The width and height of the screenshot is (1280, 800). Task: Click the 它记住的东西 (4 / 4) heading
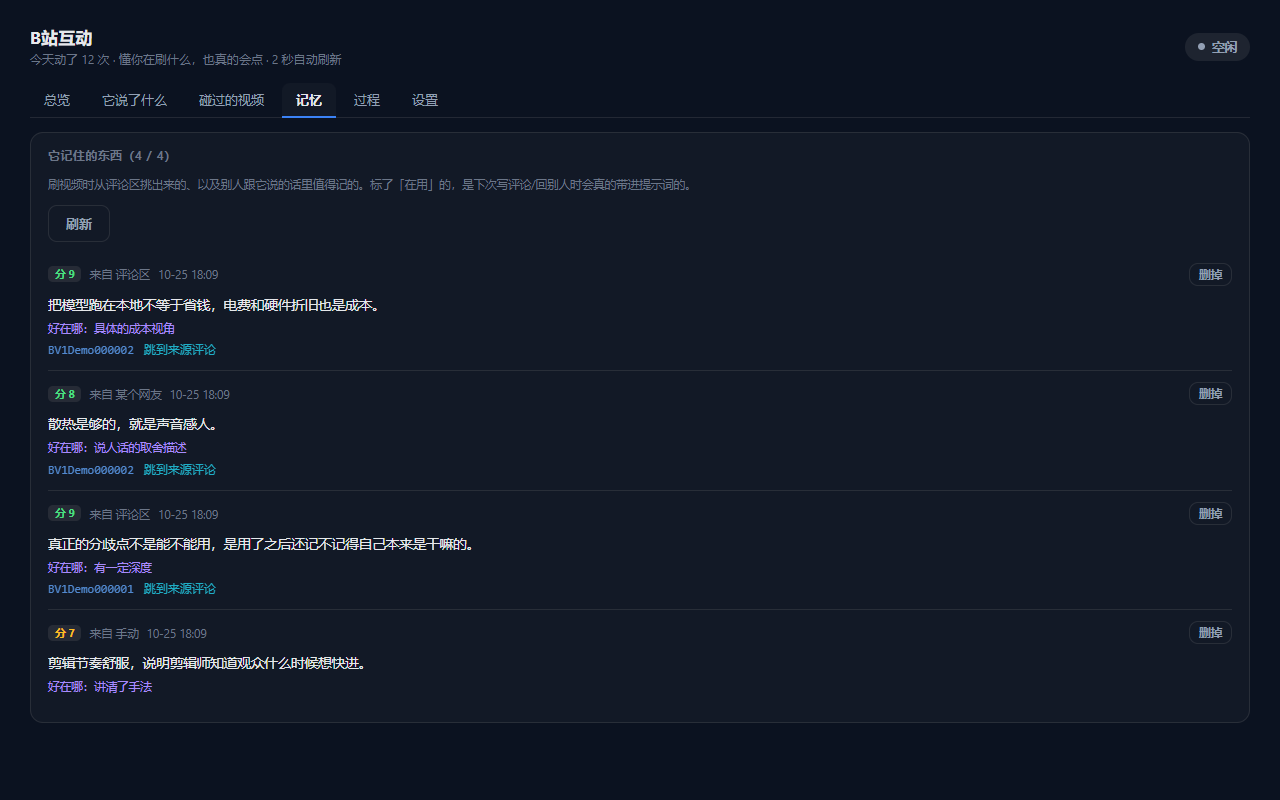(x=109, y=156)
